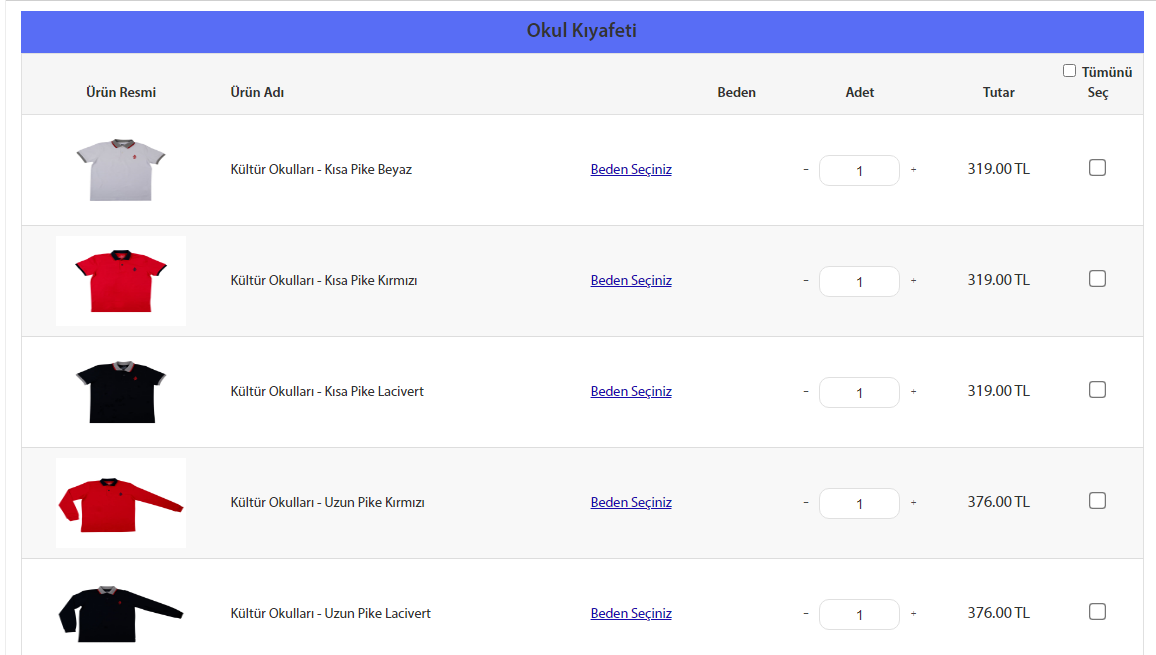
Task: Open Beden Seçiniz for Kısa Pike Kırmızı
Action: tap(631, 280)
